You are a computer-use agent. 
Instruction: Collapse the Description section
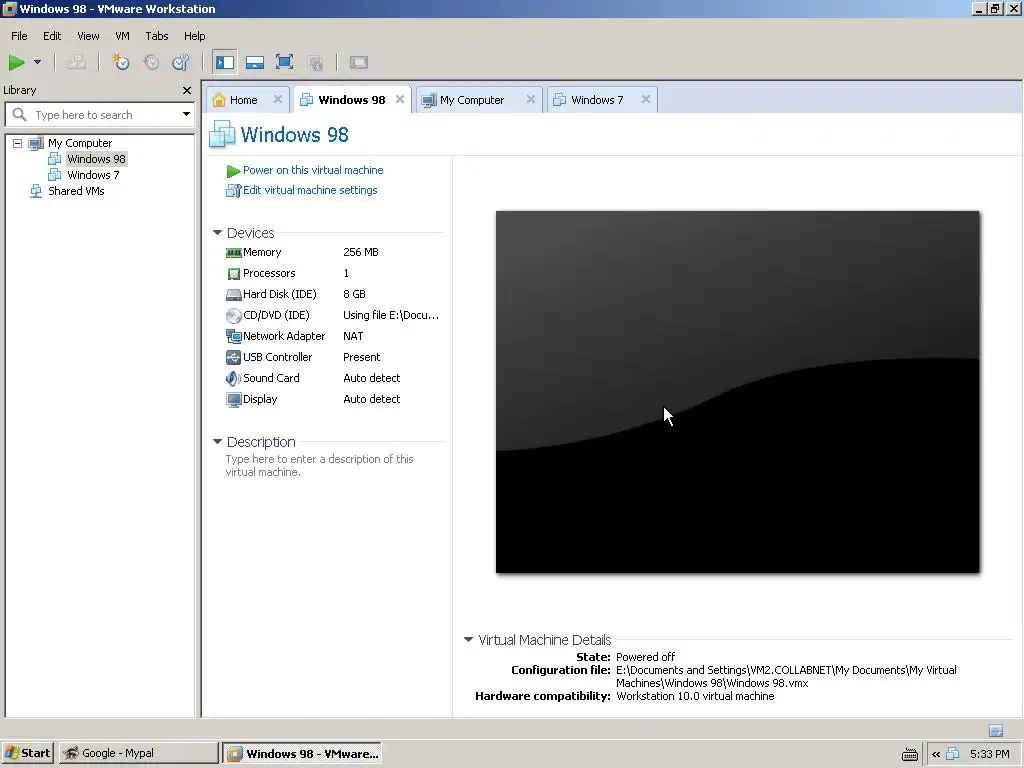coord(217,441)
